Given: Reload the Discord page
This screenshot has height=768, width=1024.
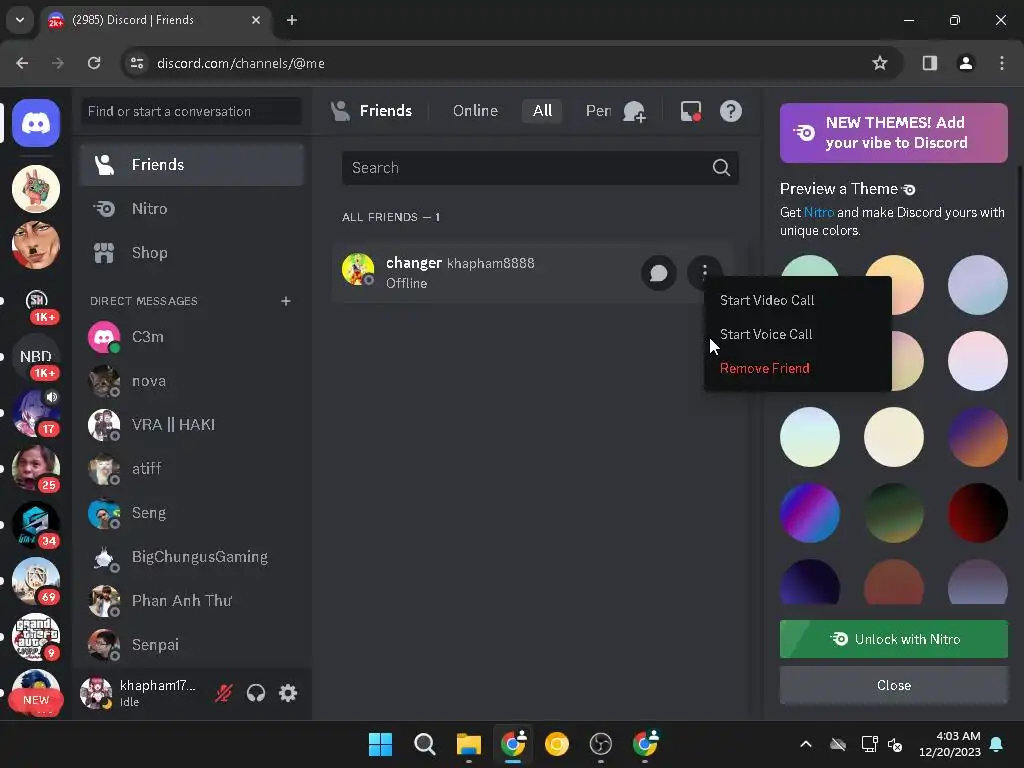Looking at the screenshot, I should click(94, 63).
